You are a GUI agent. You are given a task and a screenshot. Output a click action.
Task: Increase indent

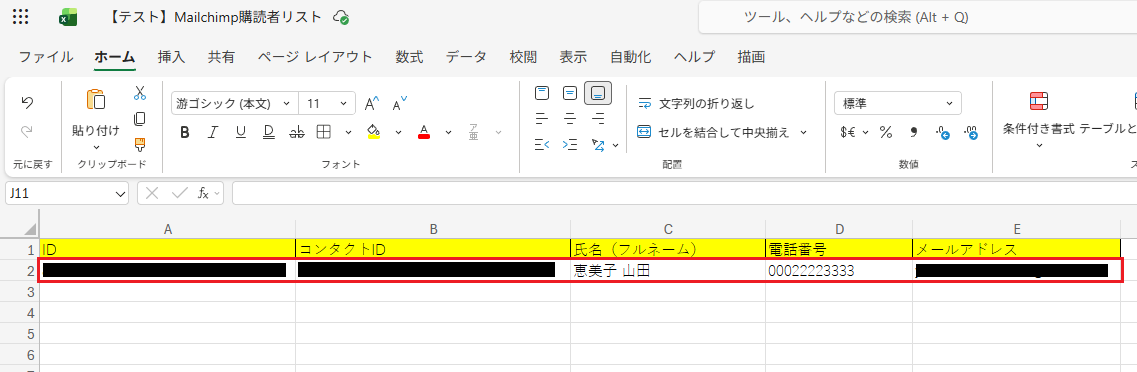pos(570,144)
